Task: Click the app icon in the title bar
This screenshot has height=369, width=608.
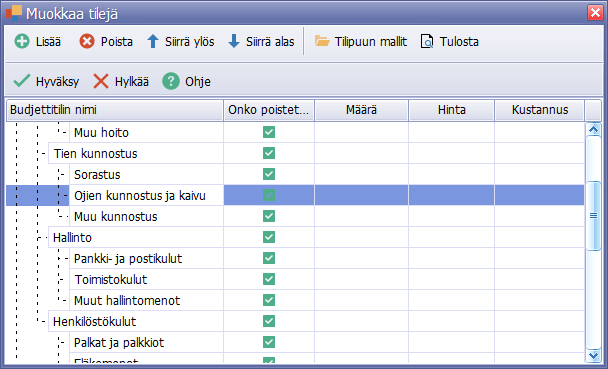Action: pos(14,13)
